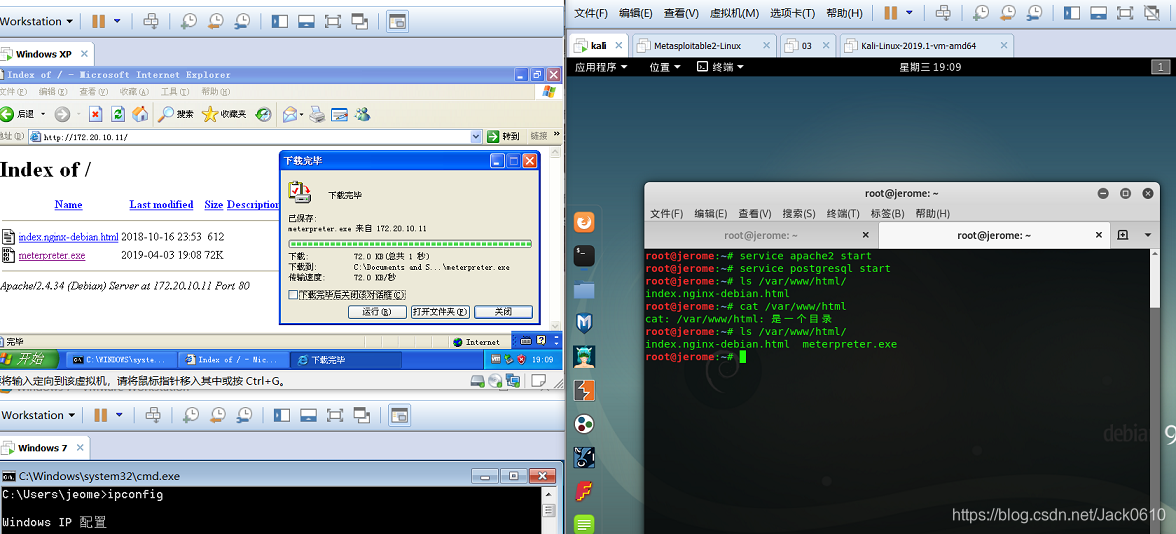Click XP 开始 Start button
Image resolution: width=1176 pixels, height=534 pixels.
tap(30, 359)
